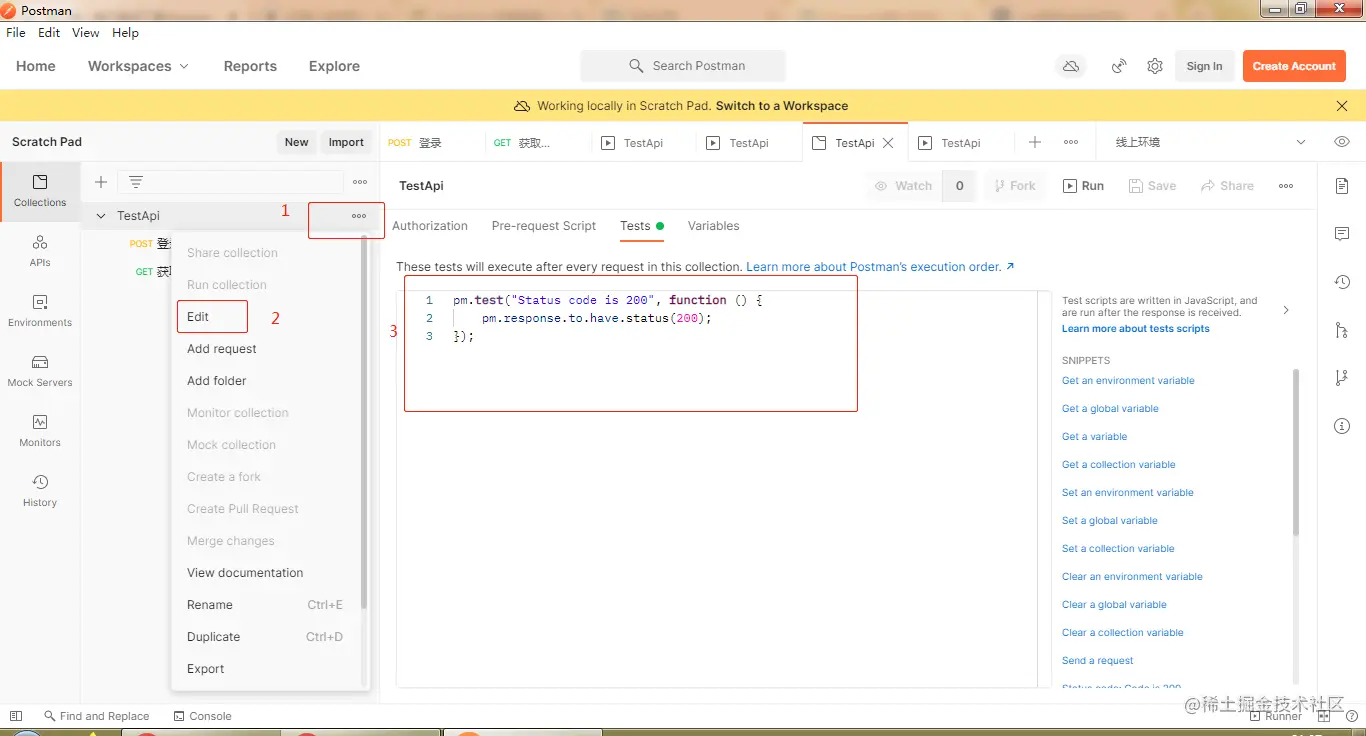
Task: Open the settings gear in the header
Action: pyautogui.click(x=1155, y=66)
